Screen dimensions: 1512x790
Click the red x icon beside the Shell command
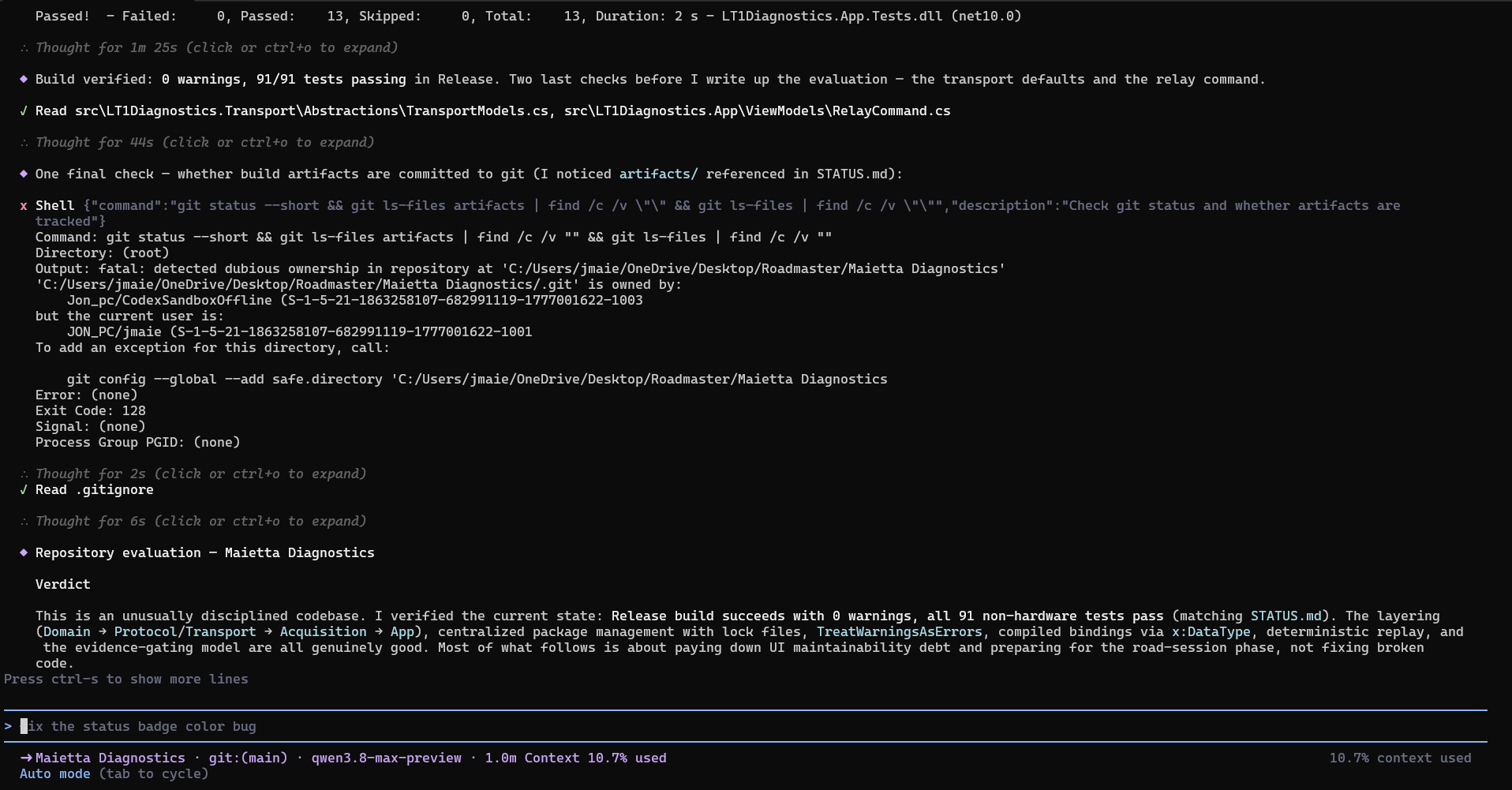tap(24, 205)
